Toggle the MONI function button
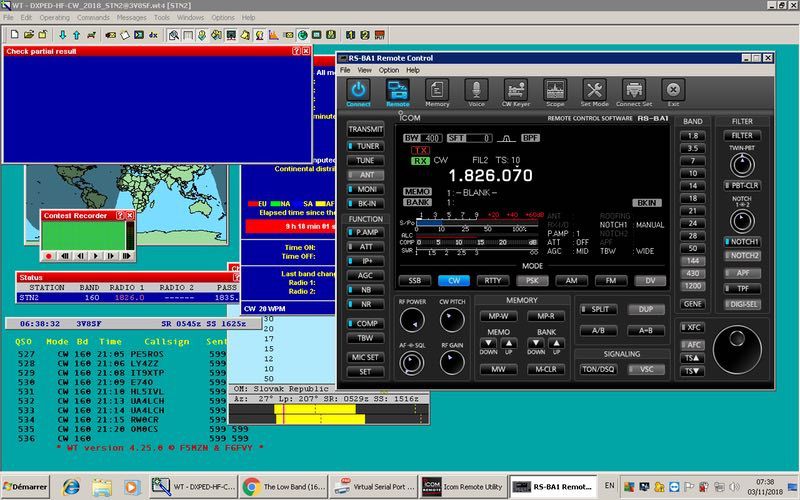Screen dimensions: 800x500 click(x=365, y=189)
